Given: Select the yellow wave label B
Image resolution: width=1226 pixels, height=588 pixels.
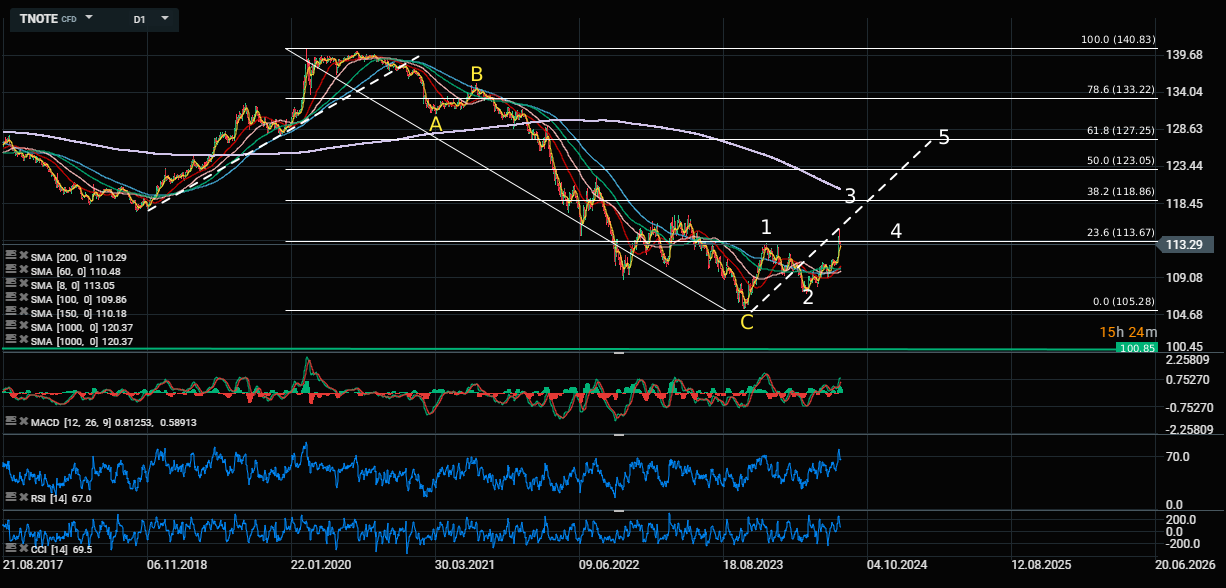Looking at the screenshot, I should pyautogui.click(x=477, y=74).
